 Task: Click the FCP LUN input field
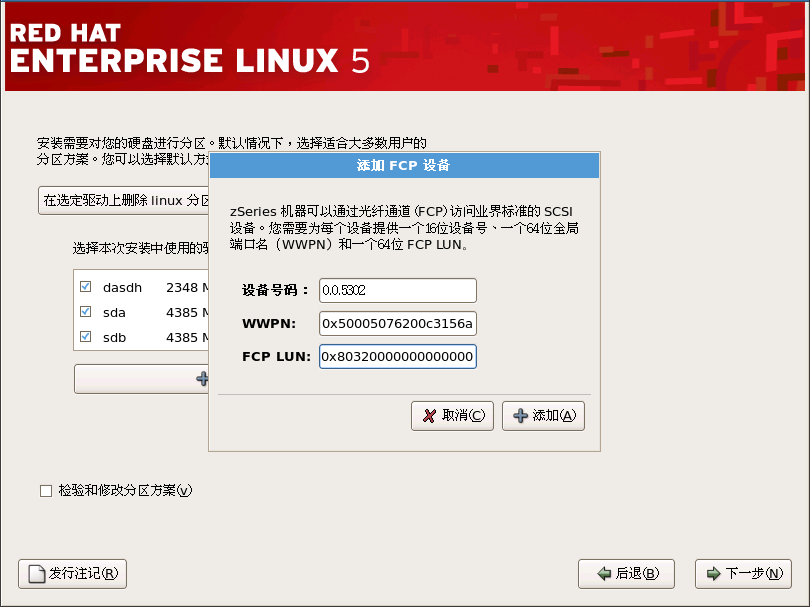[x=398, y=356]
